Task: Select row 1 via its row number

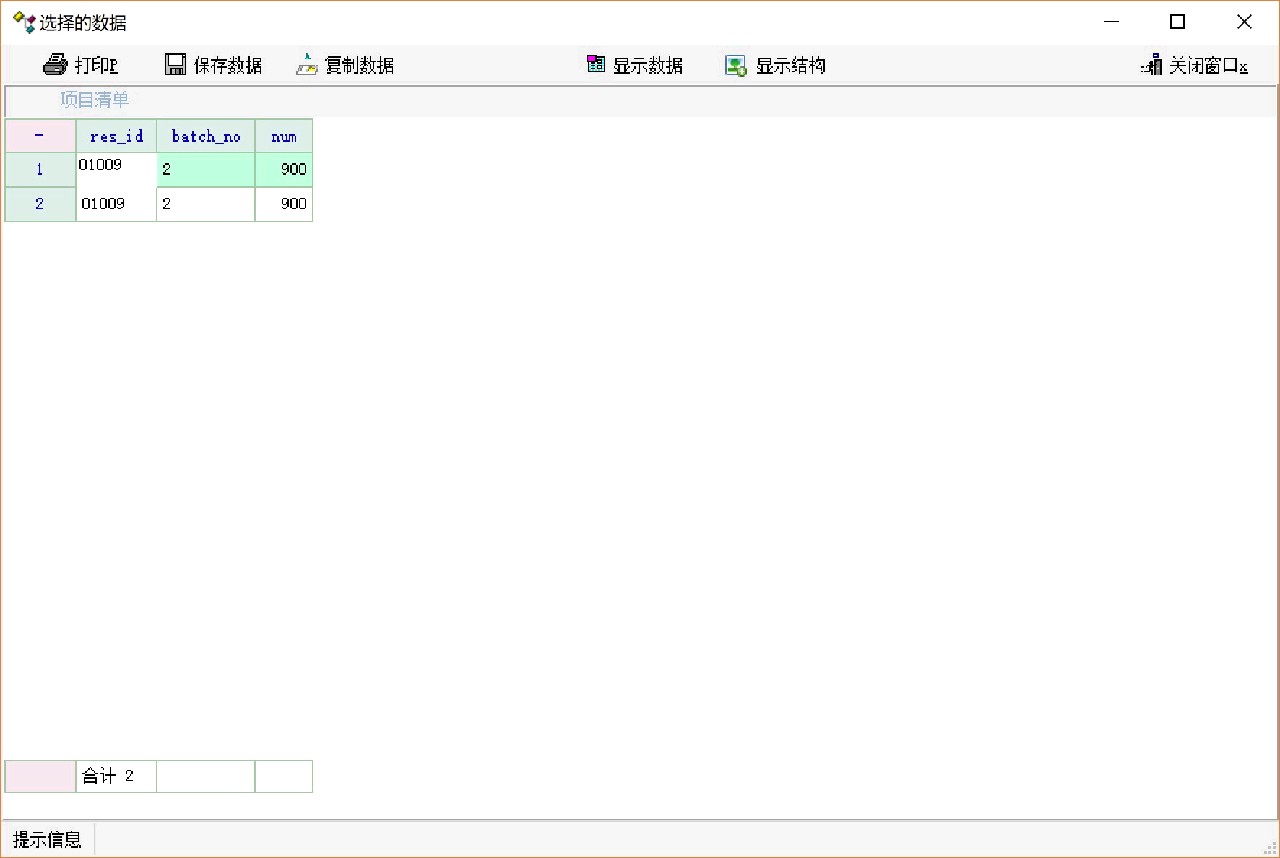Action: 40,170
